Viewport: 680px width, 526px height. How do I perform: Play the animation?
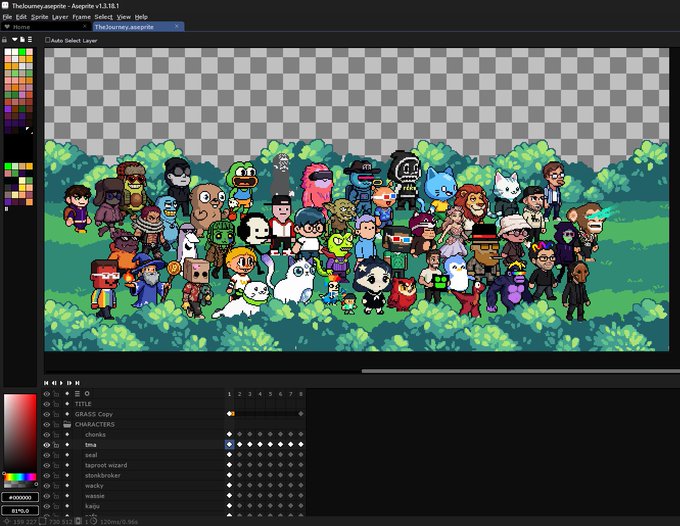point(62,383)
